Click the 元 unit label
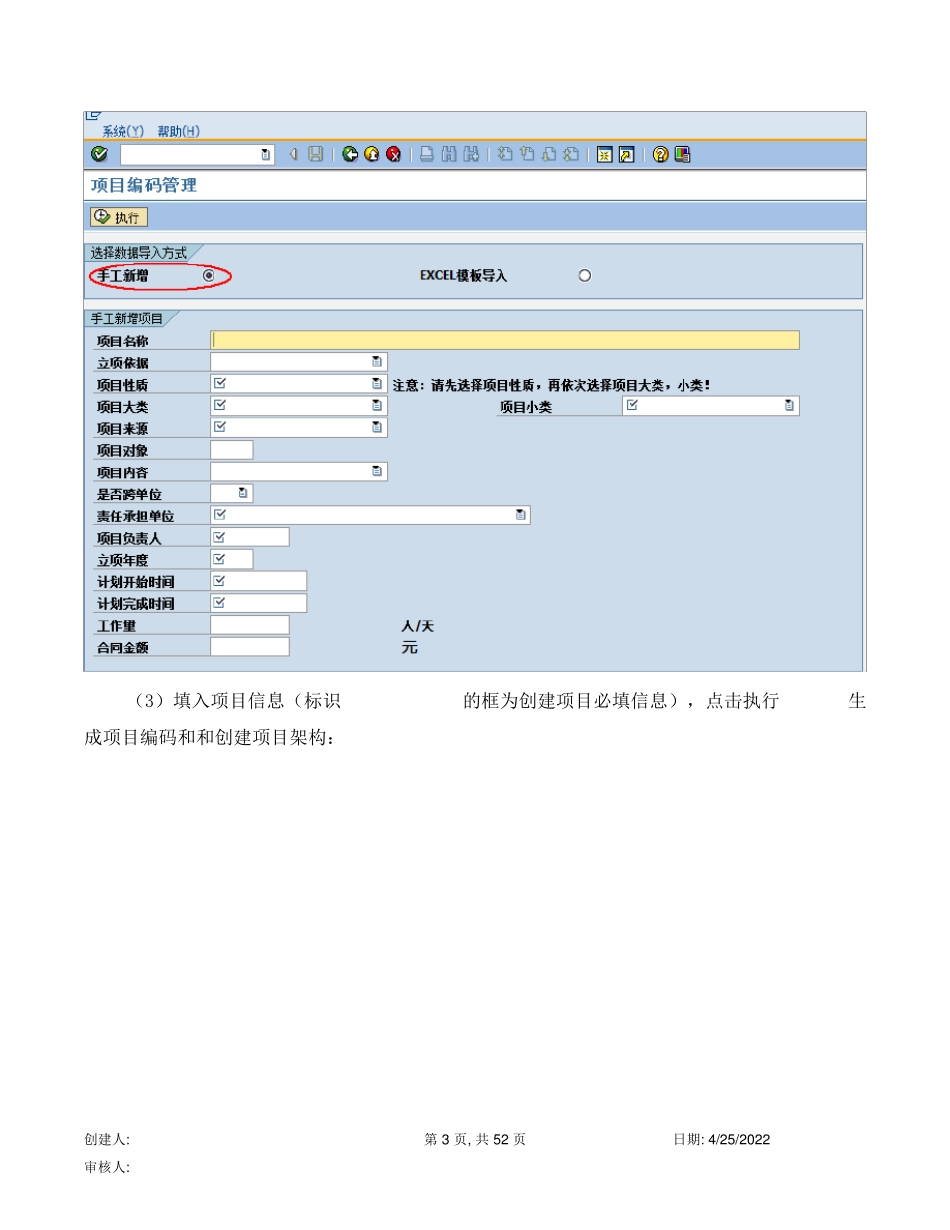The height and width of the screenshot is (1230, 950). point(409,648)
